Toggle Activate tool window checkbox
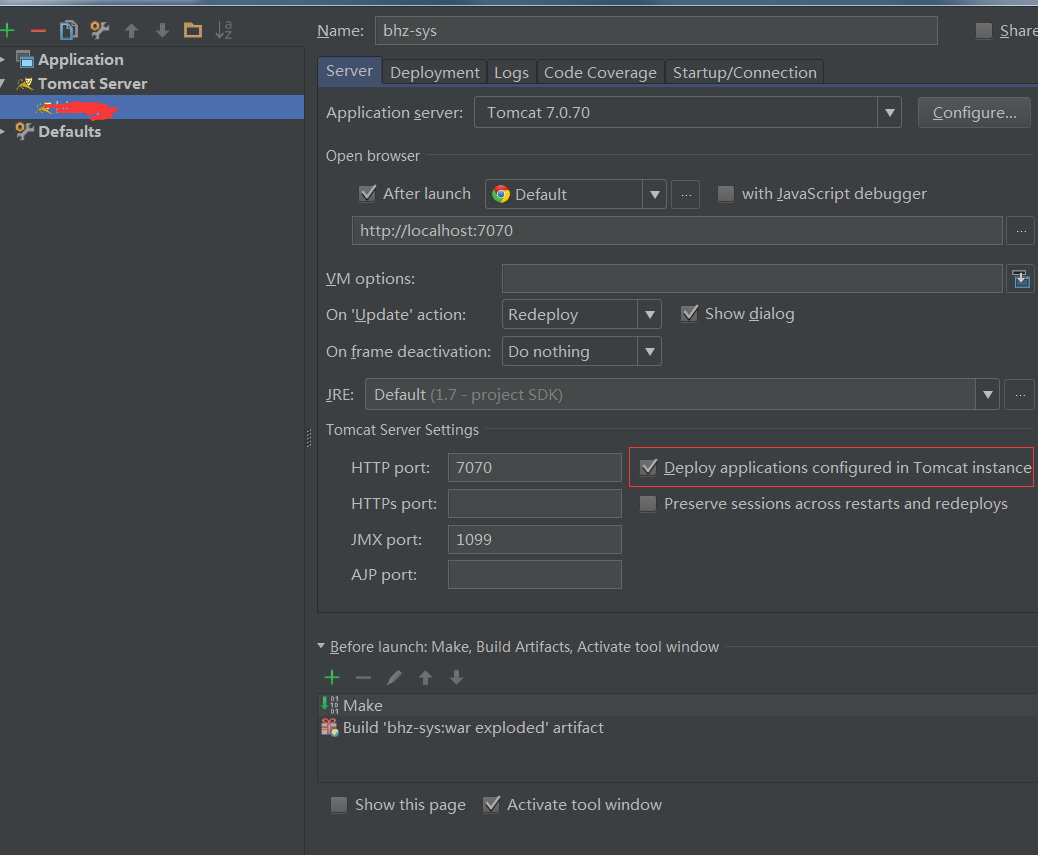 click(x=491, y=804)
